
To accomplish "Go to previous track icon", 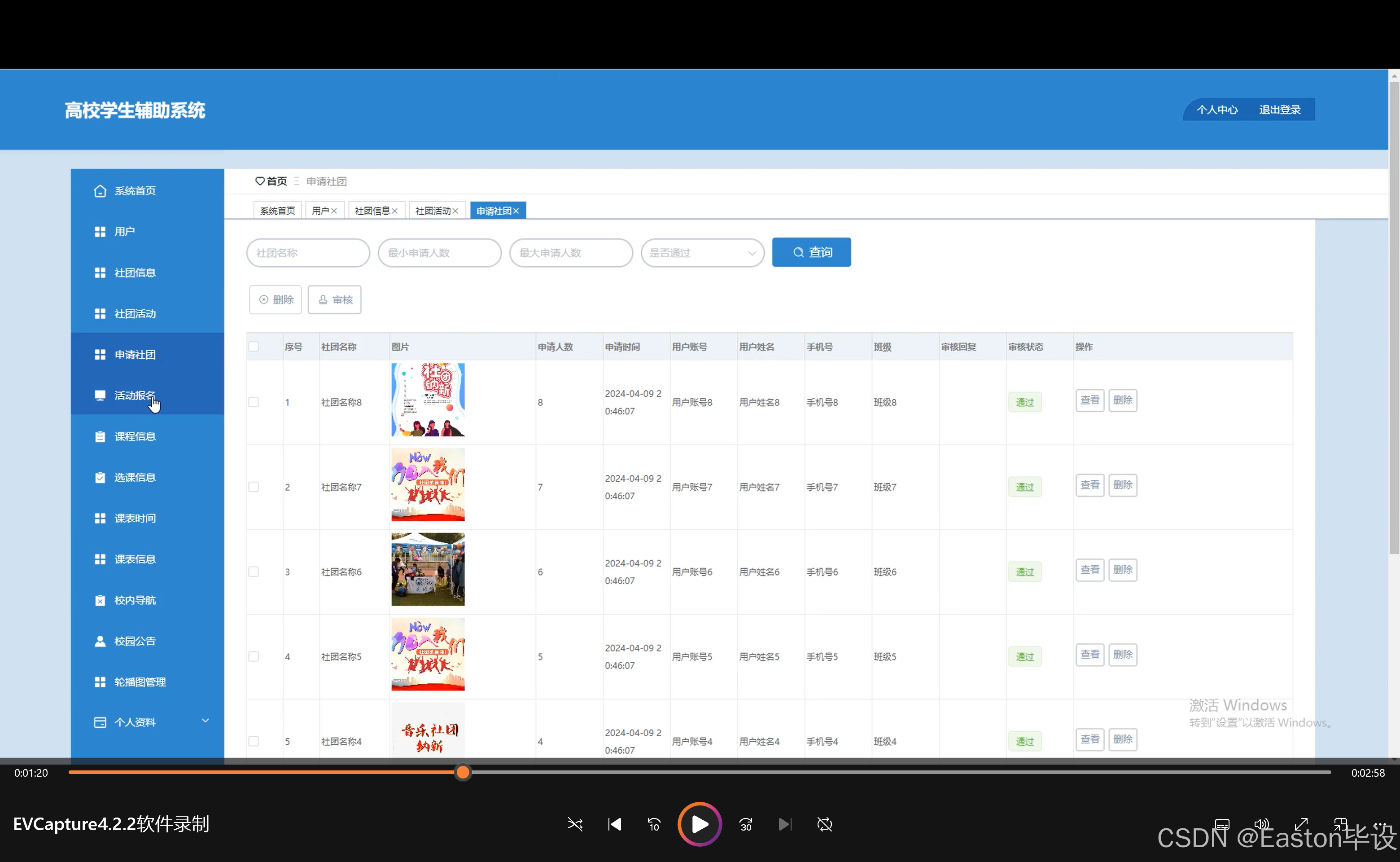I will pyautogui.click(x=614, y=824).
